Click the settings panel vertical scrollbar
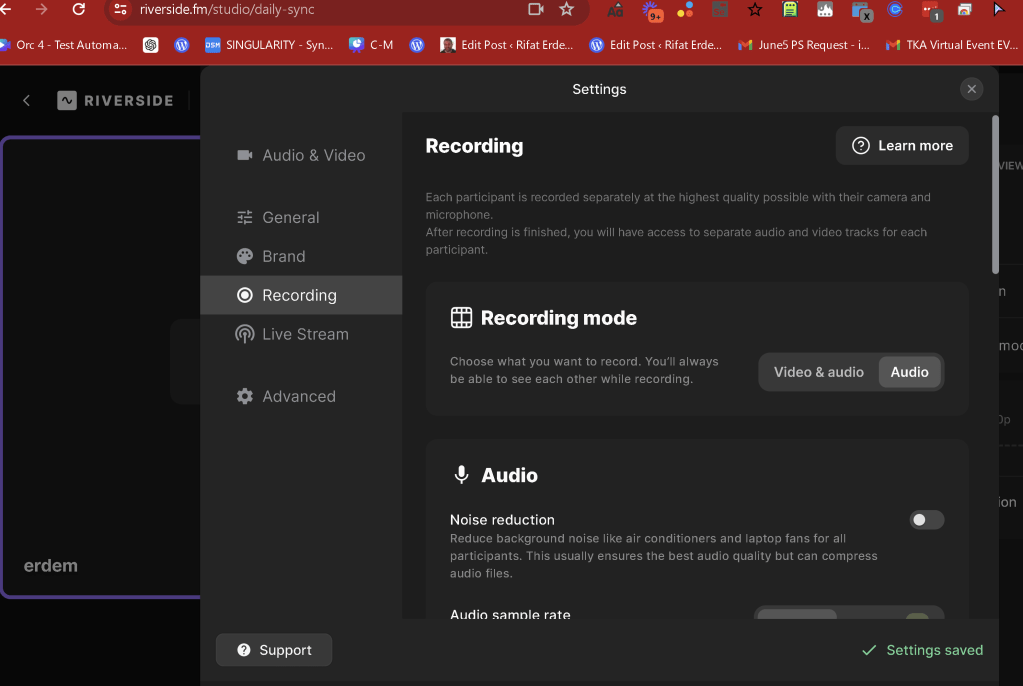 (x=995, y=195)
